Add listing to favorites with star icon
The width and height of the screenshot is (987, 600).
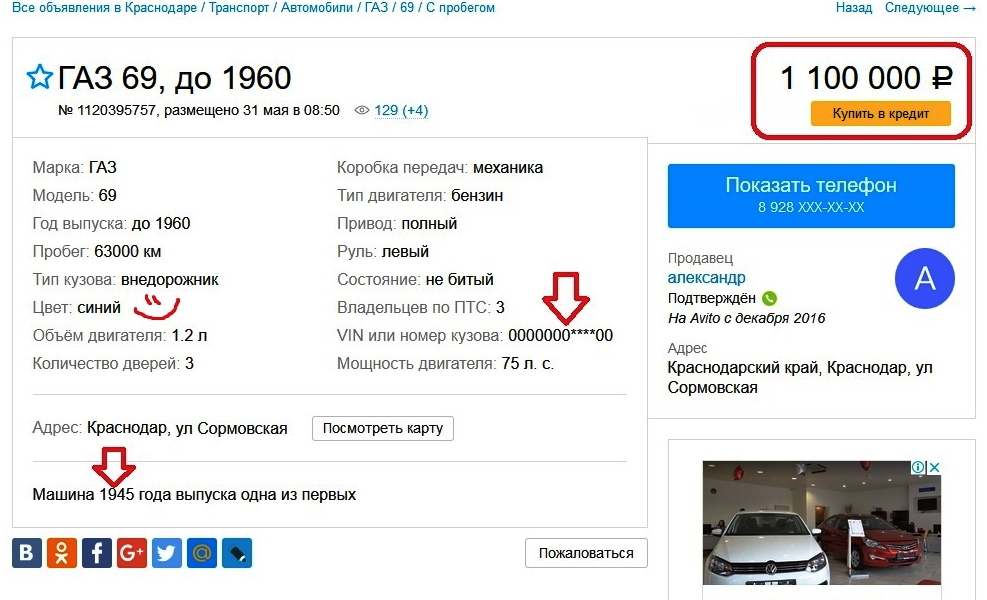pos(39,77)
